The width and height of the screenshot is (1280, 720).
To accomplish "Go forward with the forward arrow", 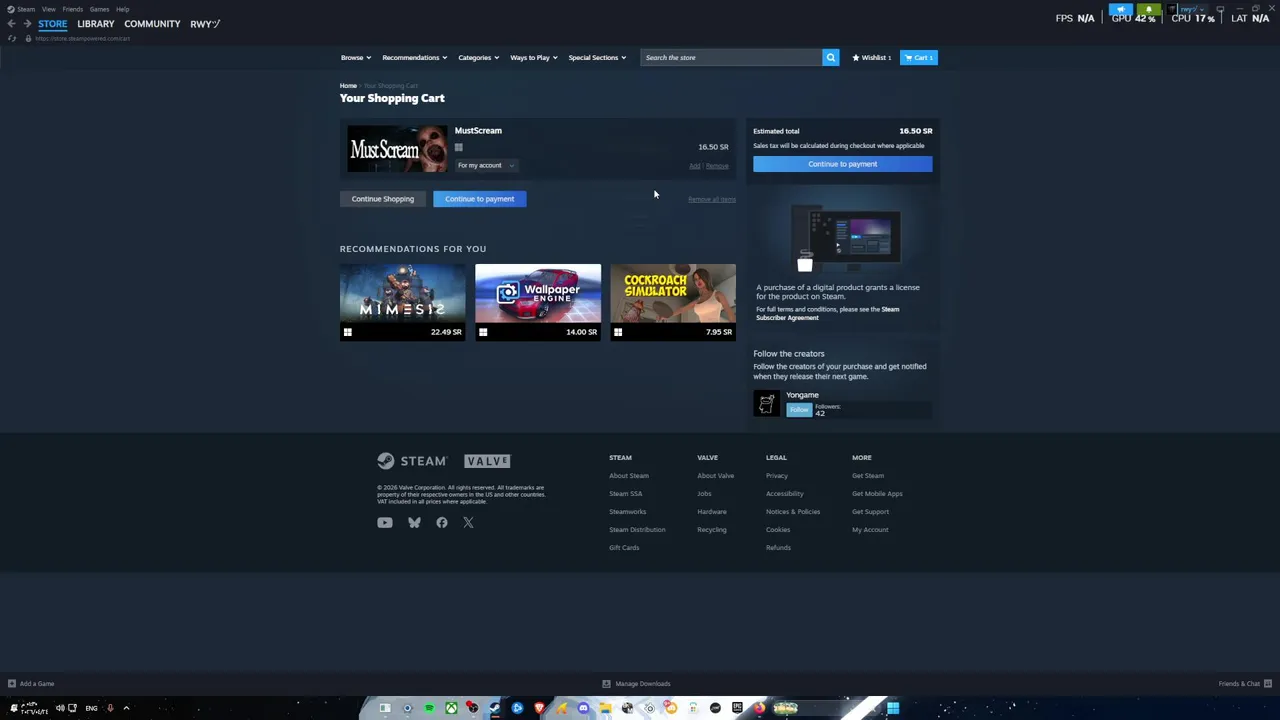I will (26, 23).
